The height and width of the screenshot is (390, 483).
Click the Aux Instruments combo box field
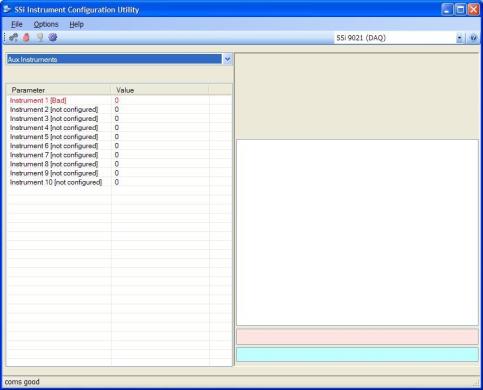(114, 59)
